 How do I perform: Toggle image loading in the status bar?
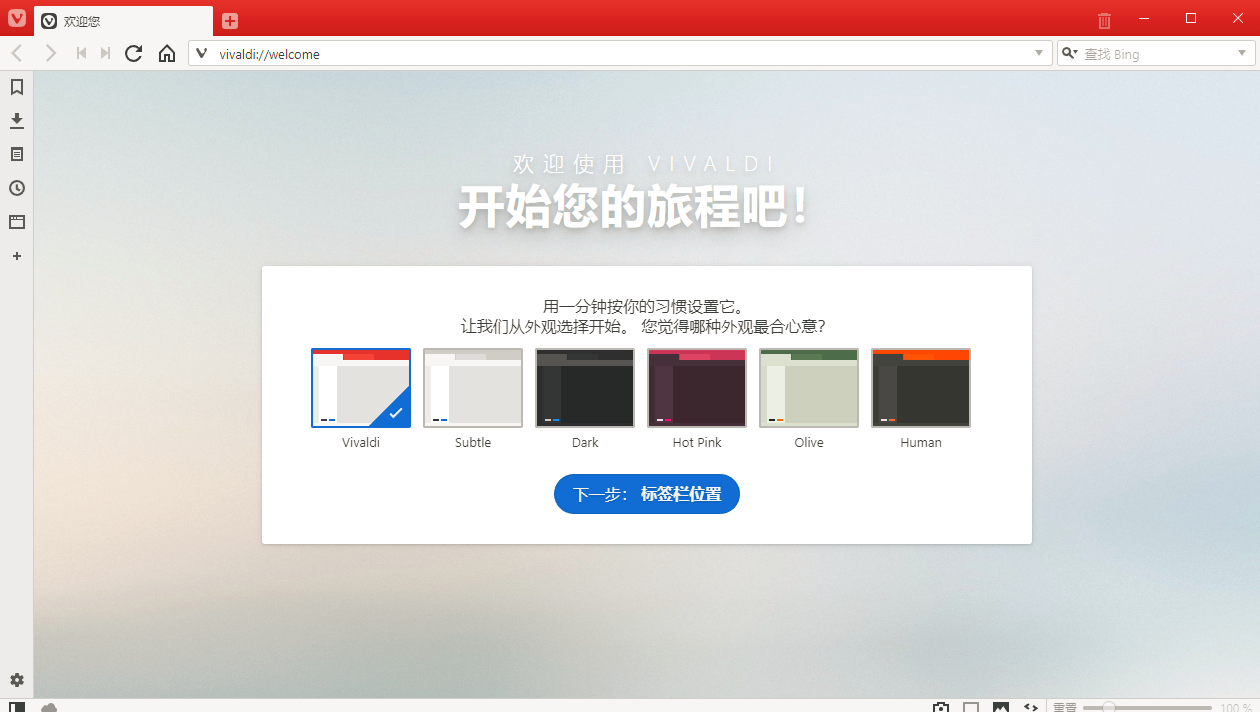coord(1001,707)
